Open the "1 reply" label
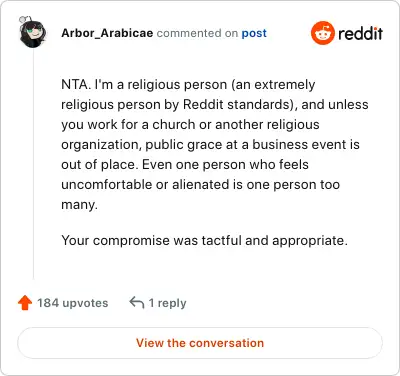 (x=167, y=303)
